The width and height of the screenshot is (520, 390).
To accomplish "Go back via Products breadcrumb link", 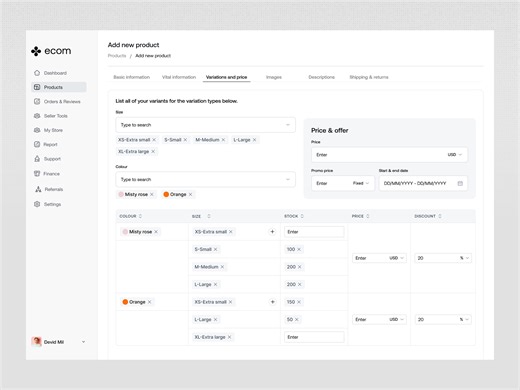I will (117, 56).
